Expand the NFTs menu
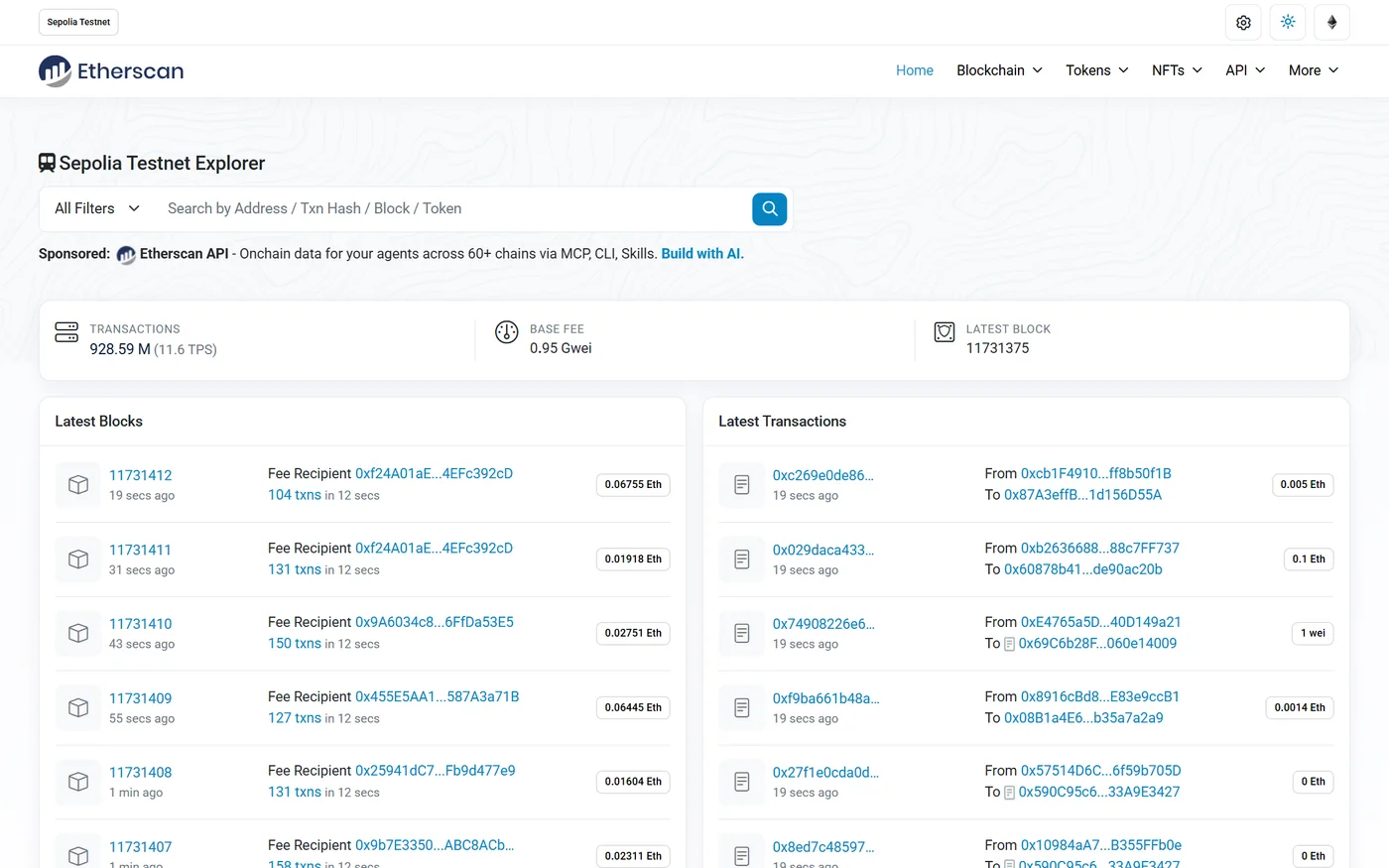 click(x=1177, y=70)
